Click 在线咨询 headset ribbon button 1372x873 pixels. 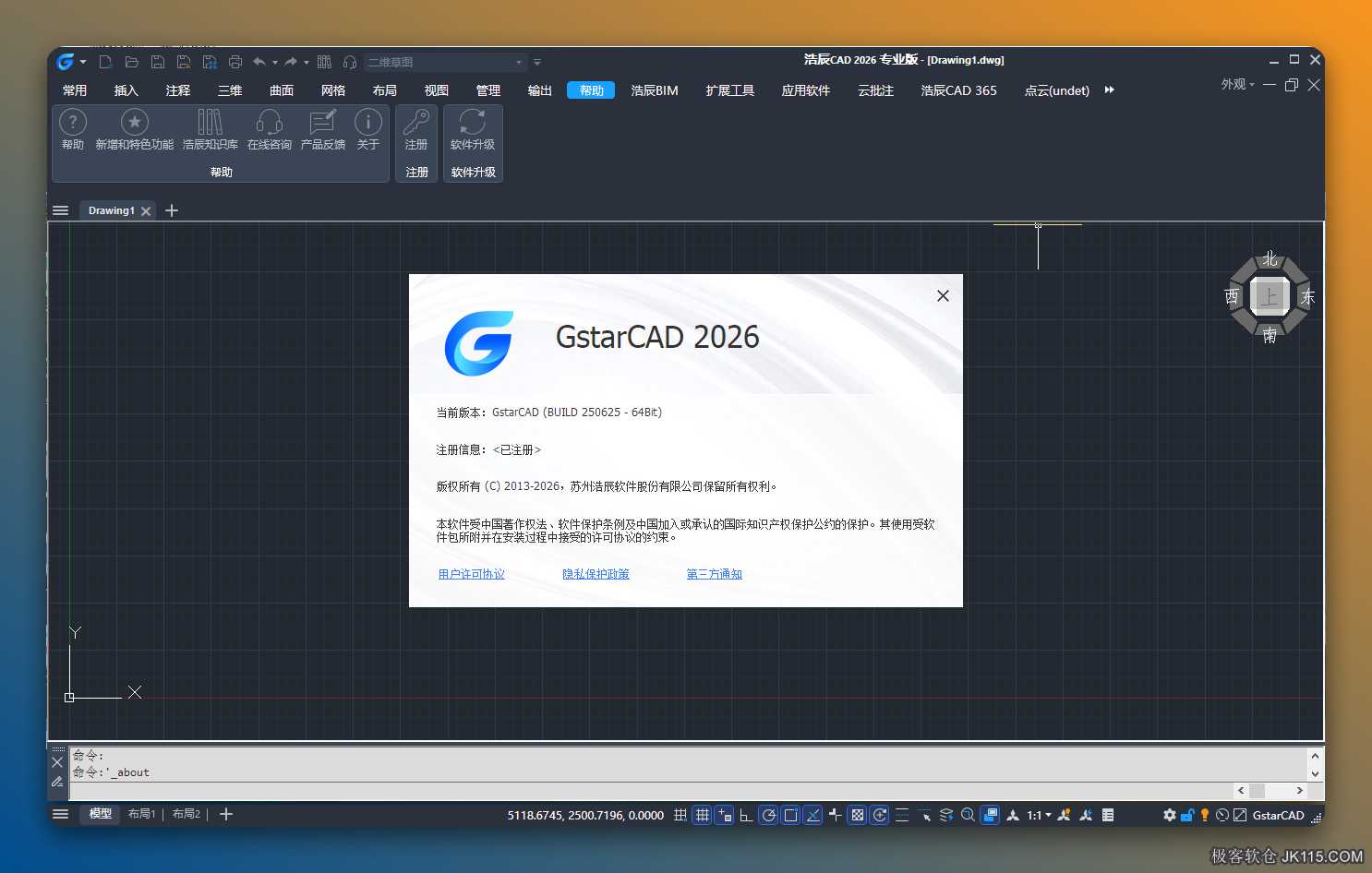point(270,129)
